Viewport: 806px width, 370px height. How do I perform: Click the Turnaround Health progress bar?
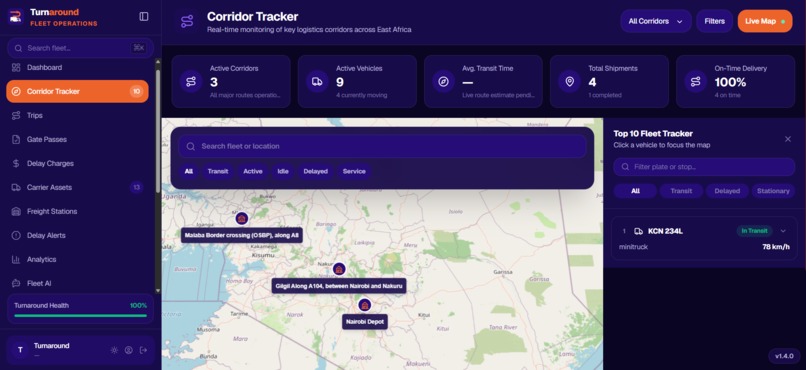point(81,316)
